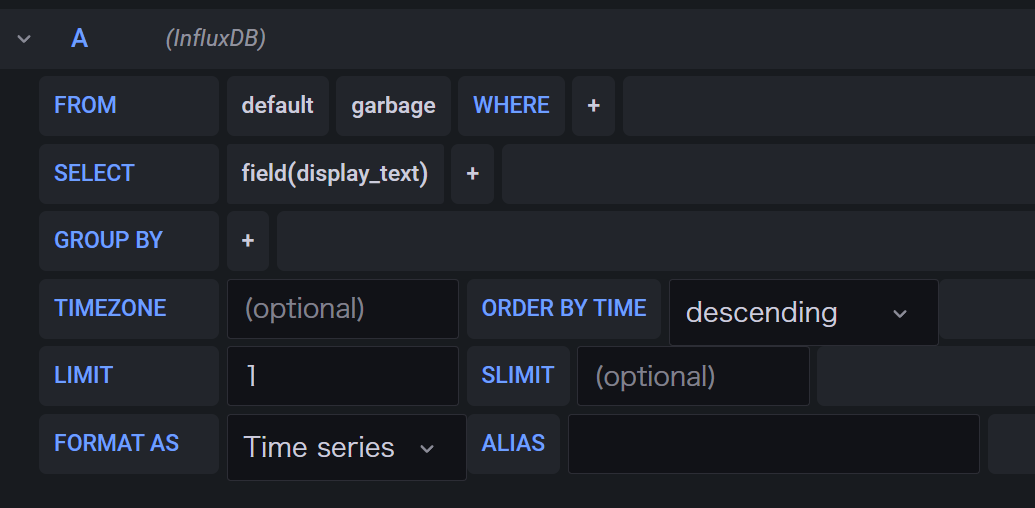Click the query letter A name
Viewport: 1035px width, 508px height.
tap(79, 39)
